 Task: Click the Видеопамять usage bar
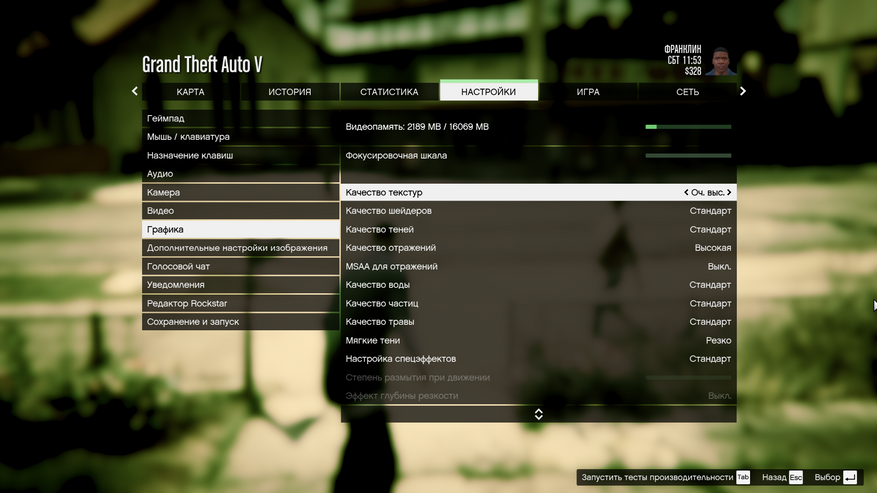pos(688,127)
